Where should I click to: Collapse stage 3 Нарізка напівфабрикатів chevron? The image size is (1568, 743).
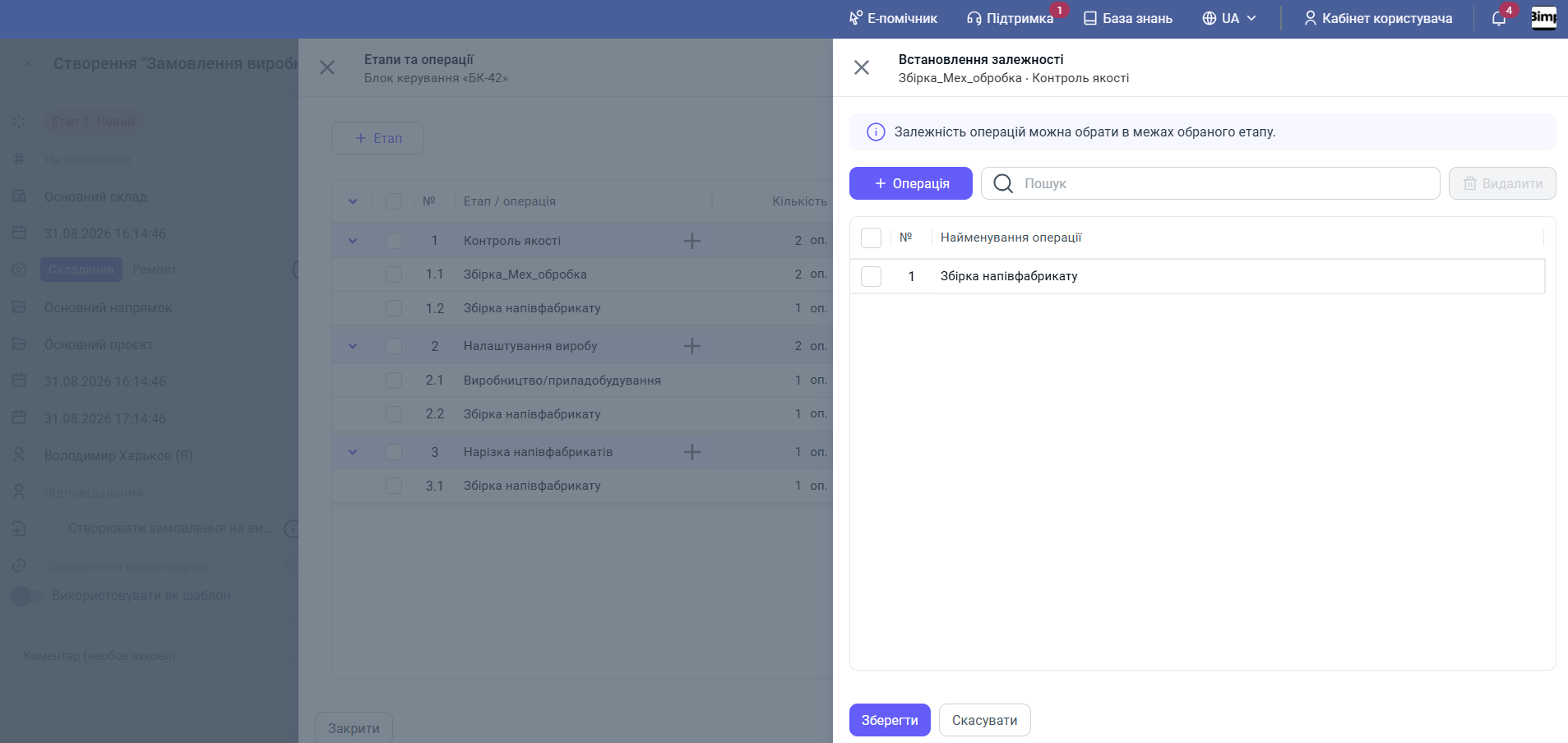tap(353, 452)
